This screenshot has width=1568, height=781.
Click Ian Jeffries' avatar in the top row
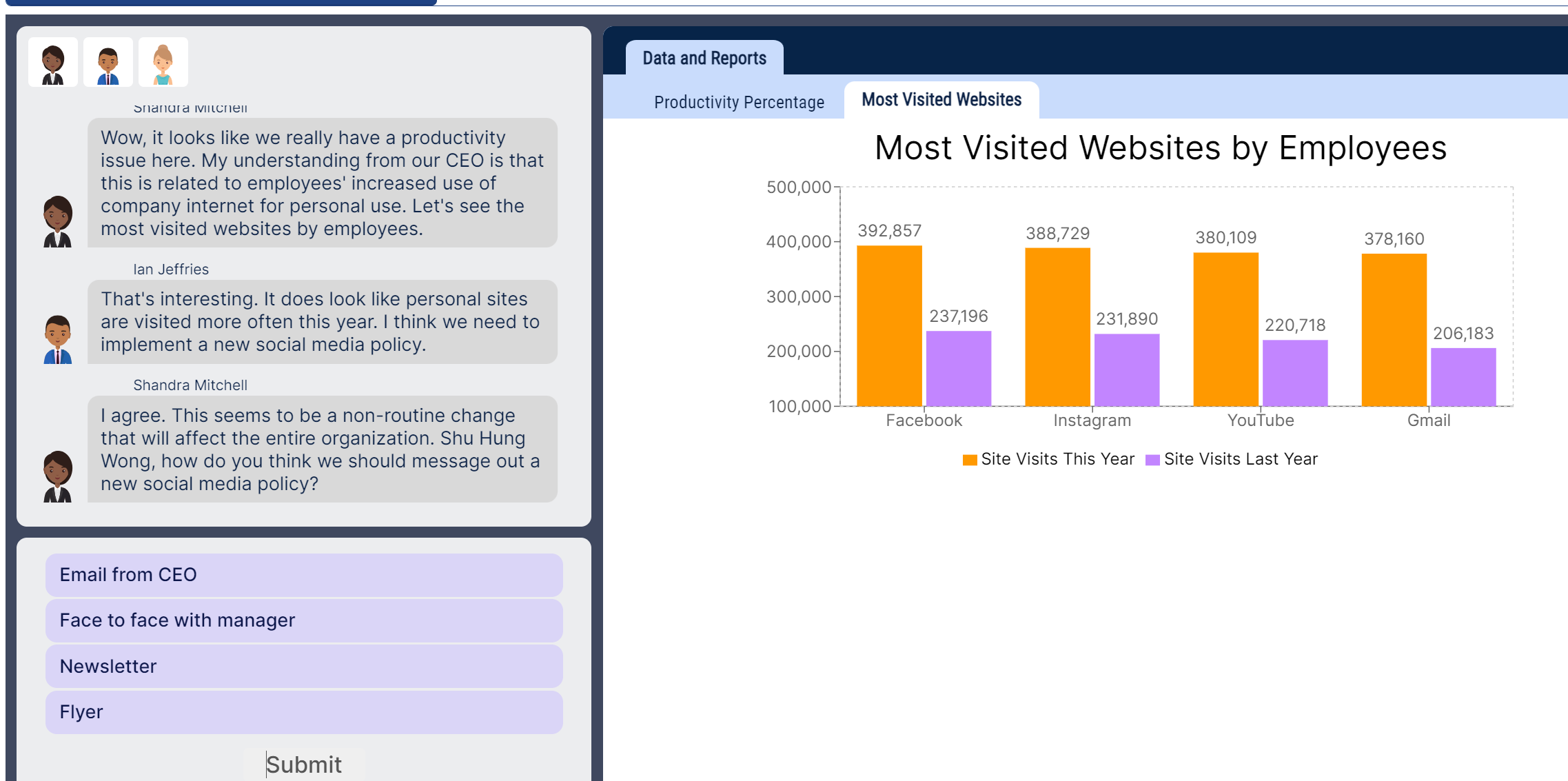(x=108, y=62)
